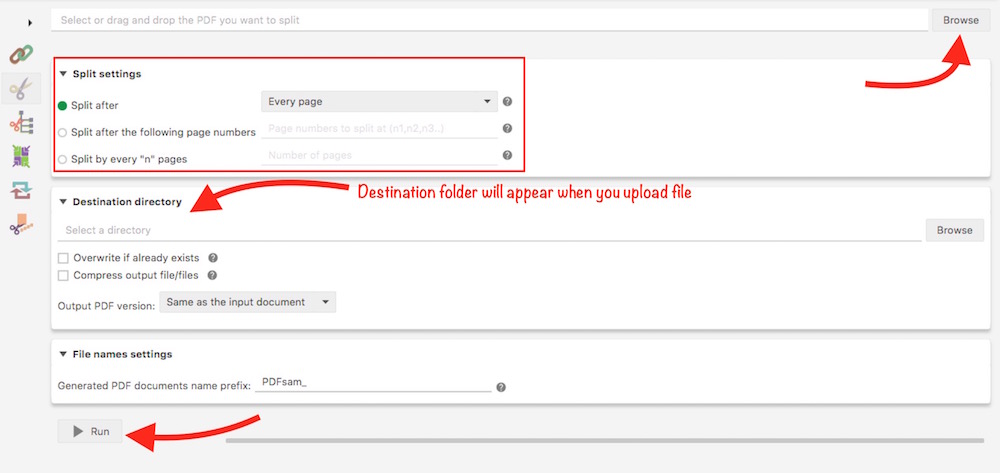Open Split by size tool icon

tap(21, 225)
